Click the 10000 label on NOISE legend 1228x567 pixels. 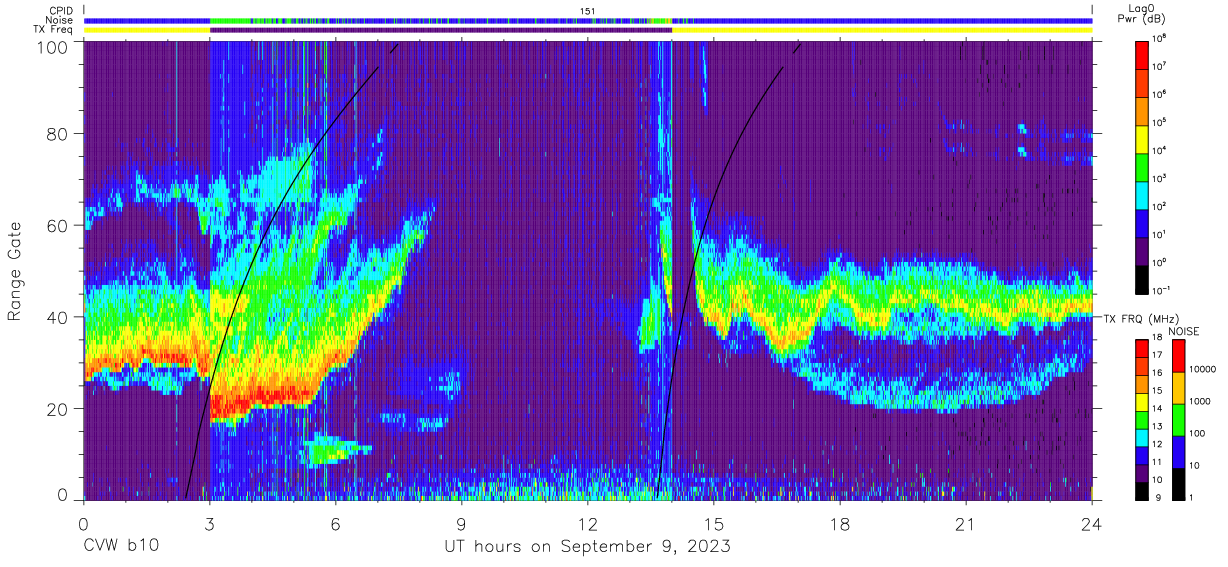click(1203, 371)
